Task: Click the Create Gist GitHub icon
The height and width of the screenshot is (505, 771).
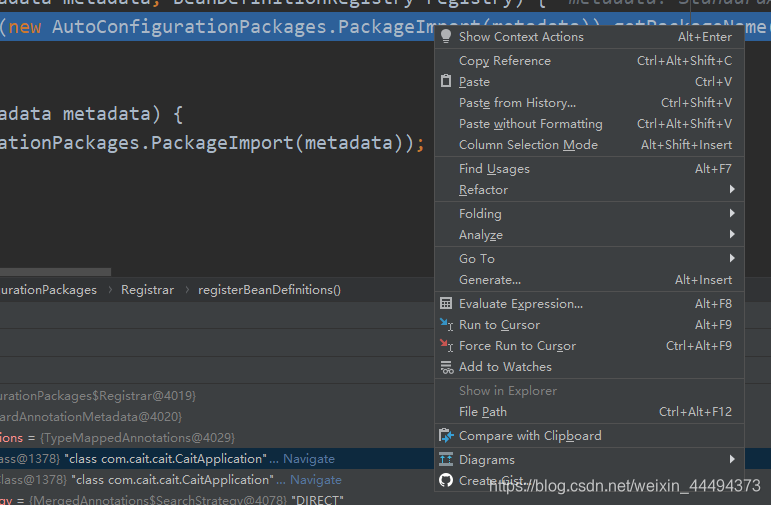Action: pyautogui.click(x=446, y=480)
